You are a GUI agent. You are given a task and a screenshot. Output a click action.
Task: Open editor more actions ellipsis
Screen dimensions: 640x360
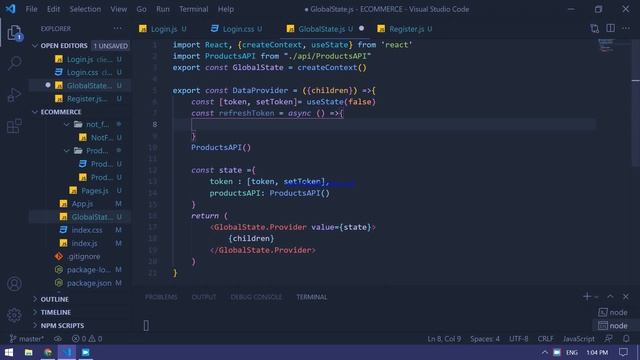coord(626,28)
